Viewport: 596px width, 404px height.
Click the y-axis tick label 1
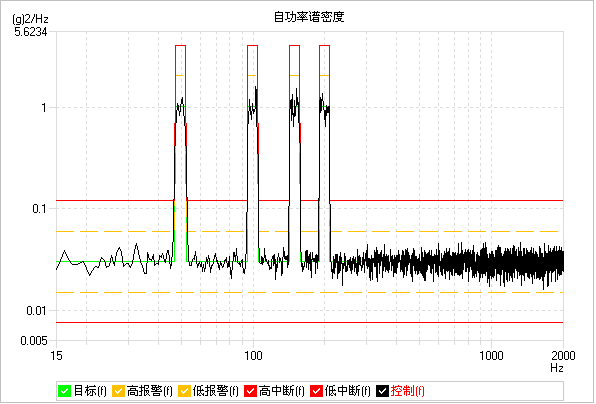(44, 108)
